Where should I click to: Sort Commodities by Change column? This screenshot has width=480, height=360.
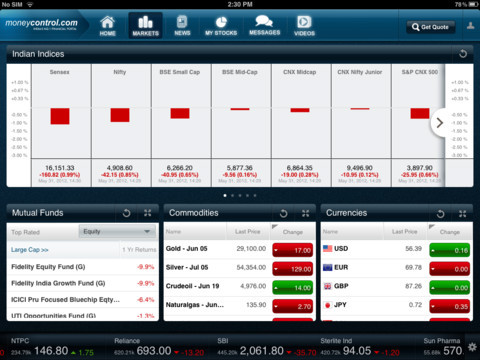click(x=293, y=232)
